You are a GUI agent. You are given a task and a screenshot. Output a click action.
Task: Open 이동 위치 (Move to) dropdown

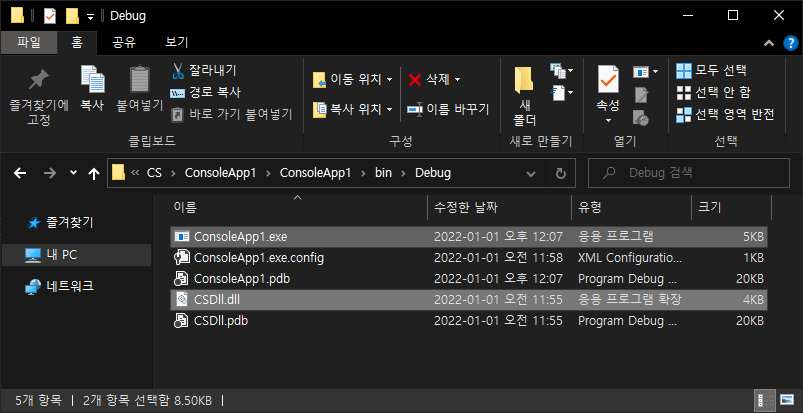click(x=352, y=79)
